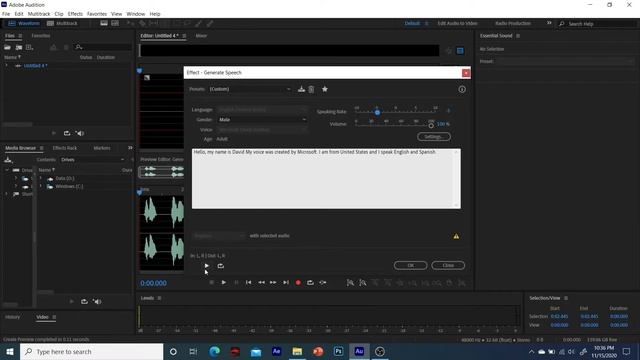Toggle Auto-Play speaker in Files panel
Screen dimensions: 640x360
click(80, 133)
